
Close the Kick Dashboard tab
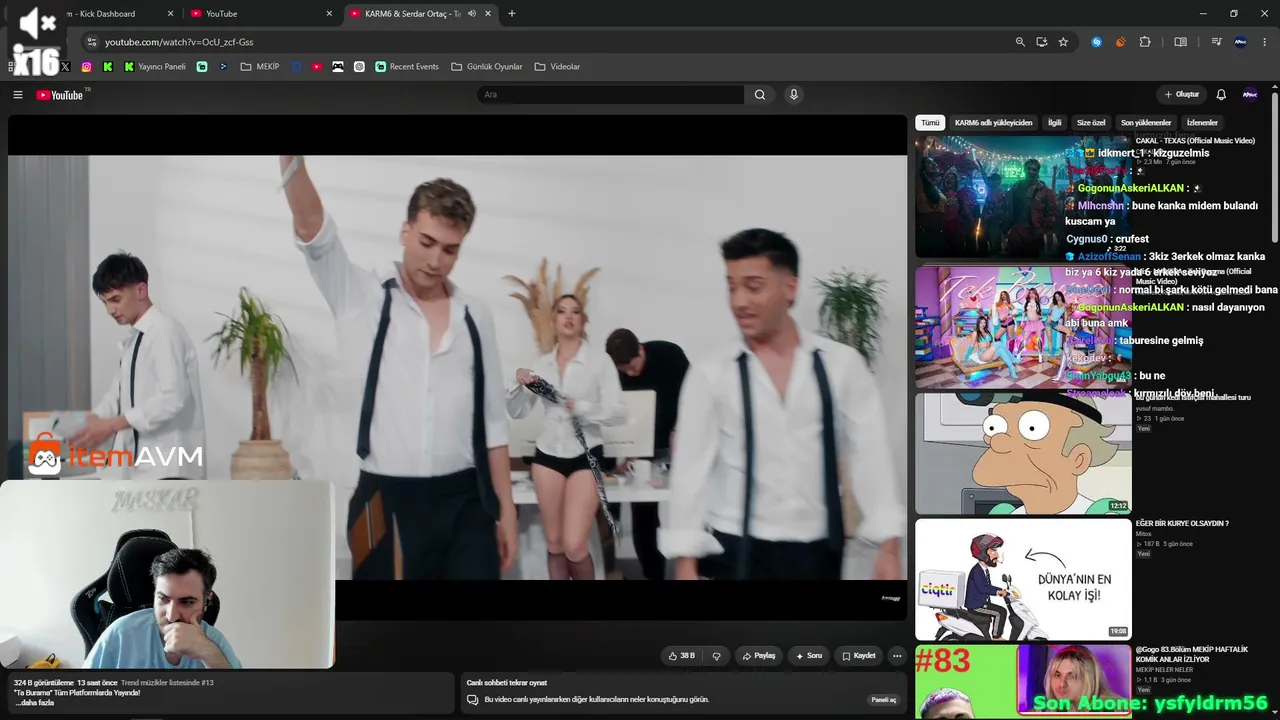[x=170, y=14]
